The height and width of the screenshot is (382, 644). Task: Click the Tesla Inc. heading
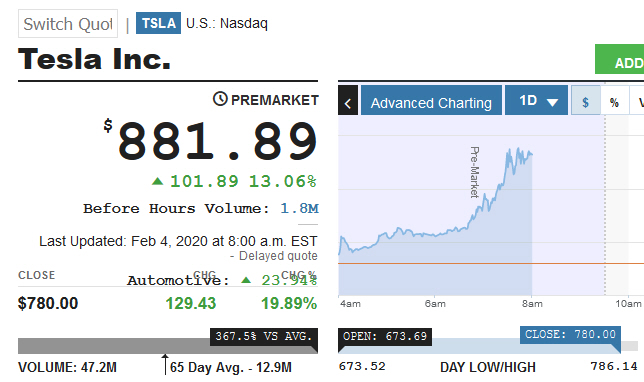pos(94,59)
